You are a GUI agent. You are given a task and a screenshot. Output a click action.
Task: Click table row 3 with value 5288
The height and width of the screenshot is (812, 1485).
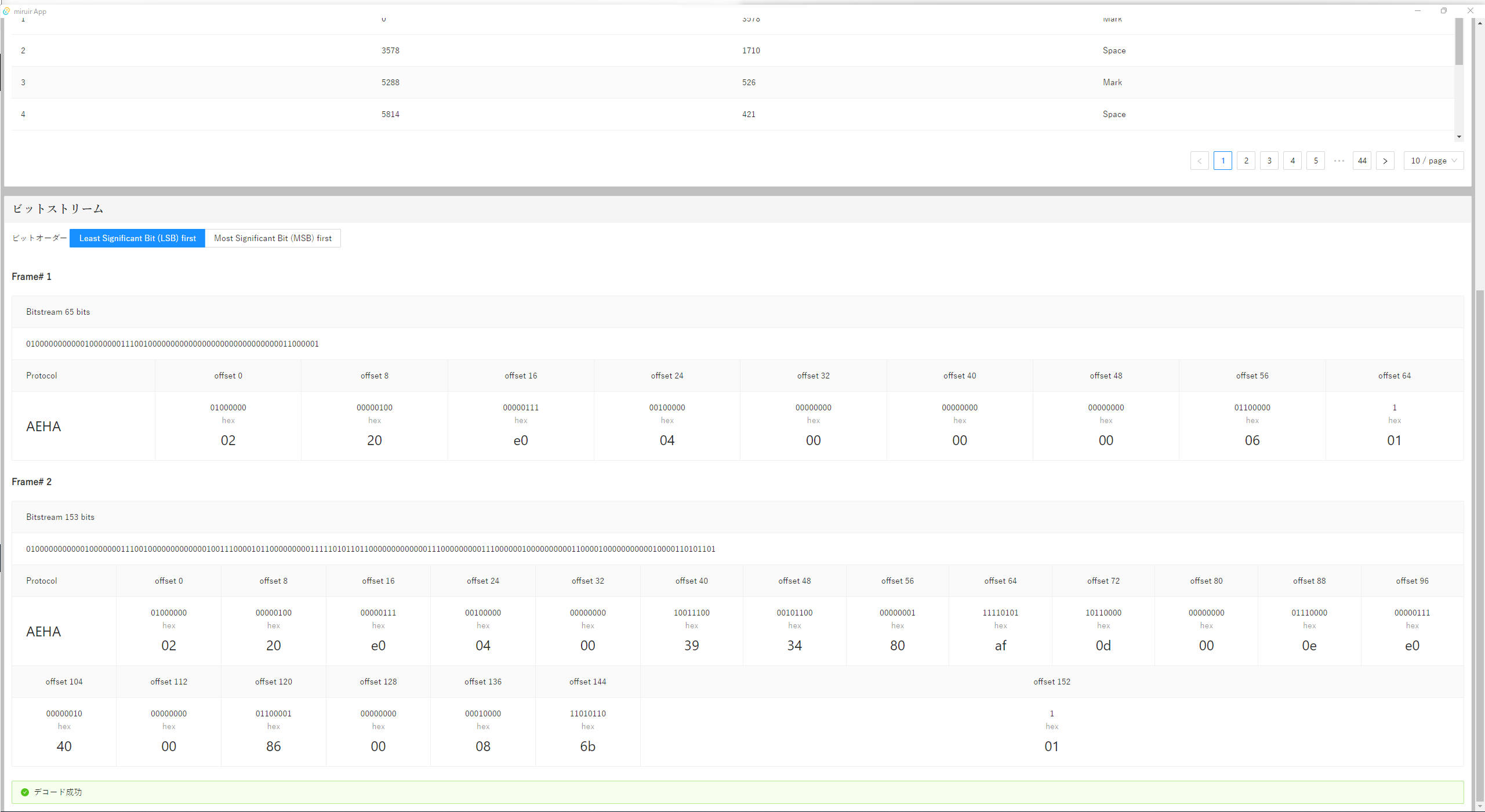(390, 82)
